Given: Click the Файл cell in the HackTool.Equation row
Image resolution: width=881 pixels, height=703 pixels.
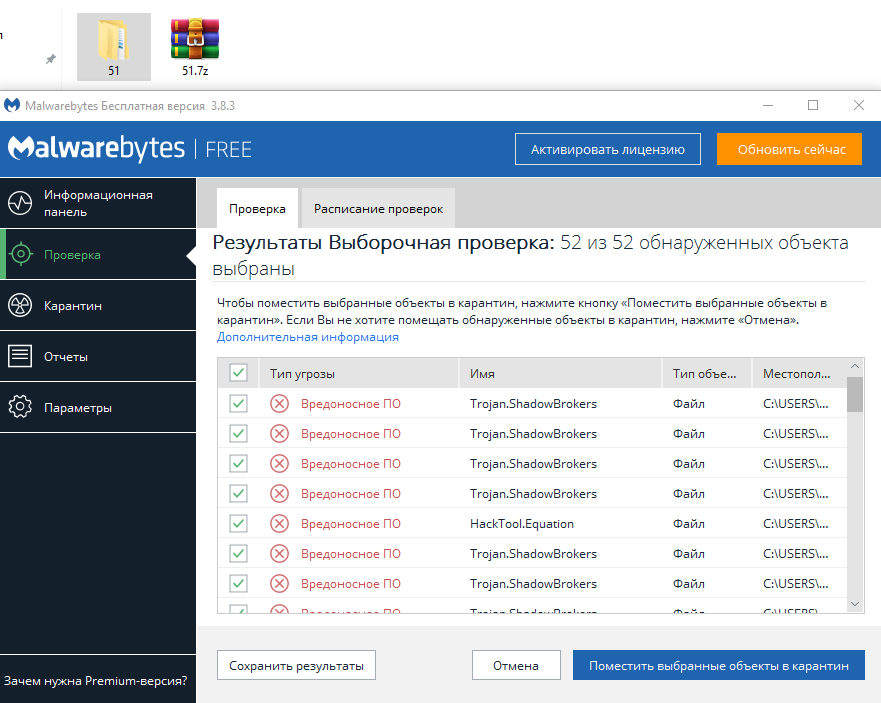Looking at the screenshot, I should tap(689, 524).
